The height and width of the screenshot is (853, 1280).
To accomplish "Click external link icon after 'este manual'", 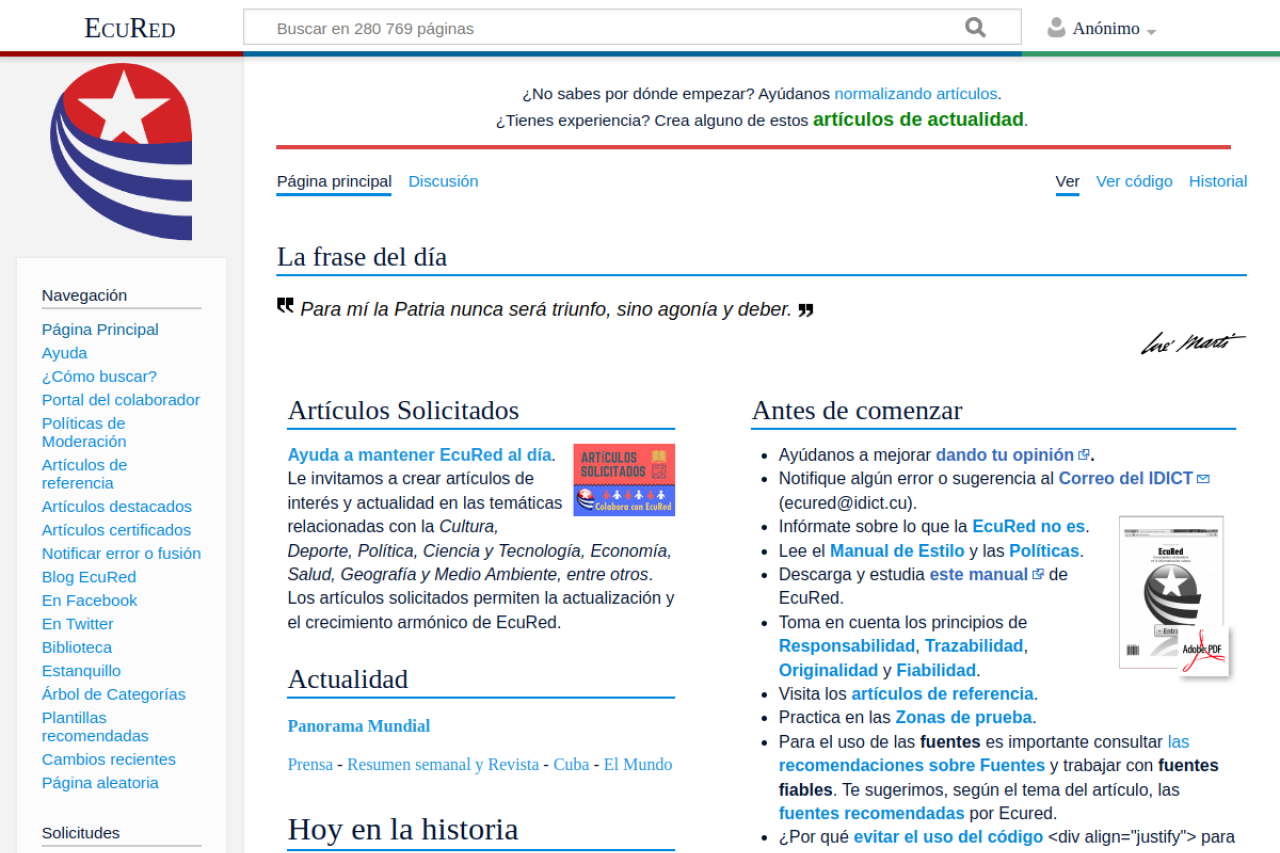I will point(1038,575).
